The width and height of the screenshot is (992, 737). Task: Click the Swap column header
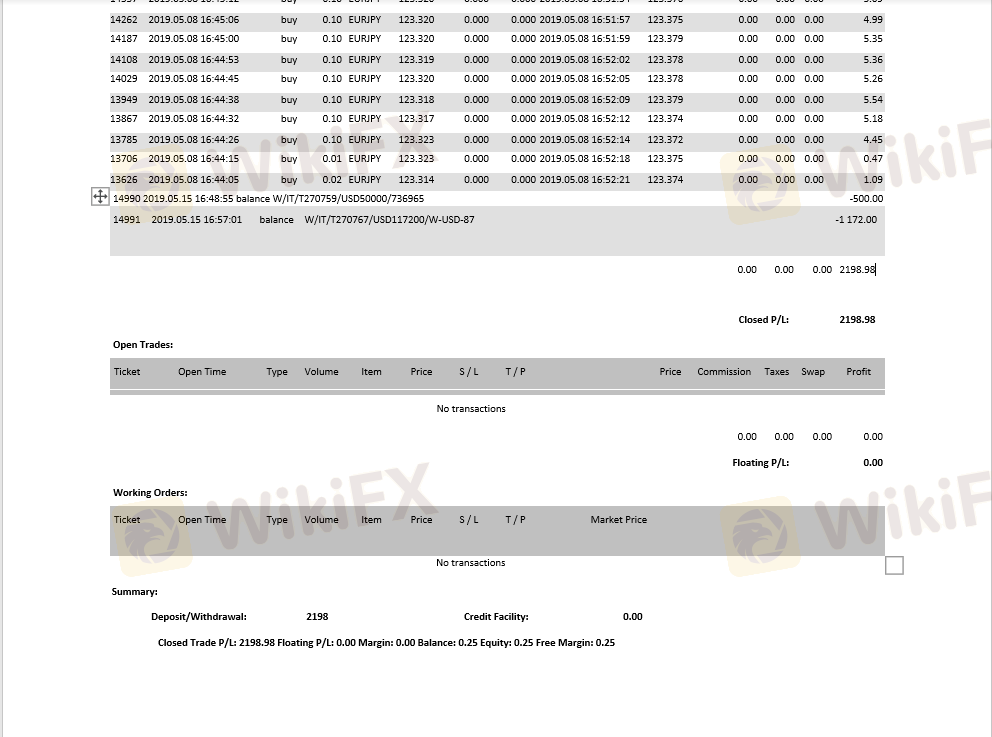pos(813,372)
